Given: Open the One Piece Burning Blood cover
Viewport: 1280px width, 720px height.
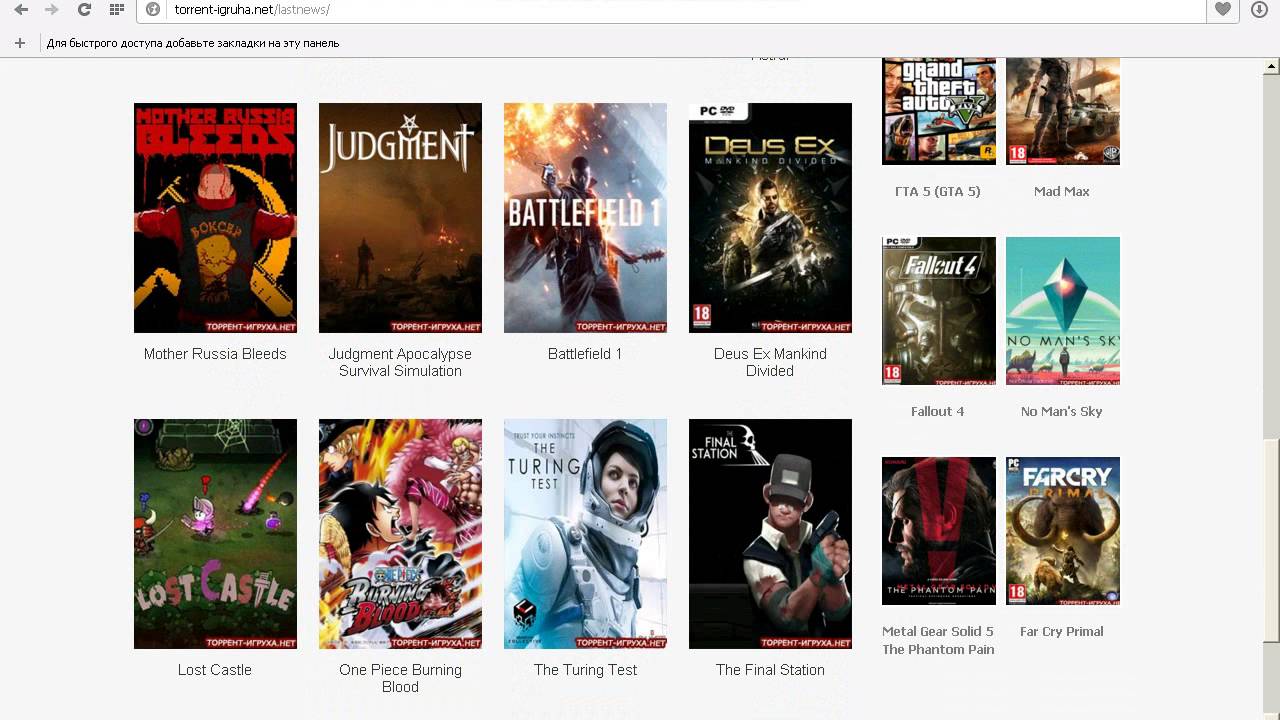Looking at the screenshot, I should coord(400,534).
